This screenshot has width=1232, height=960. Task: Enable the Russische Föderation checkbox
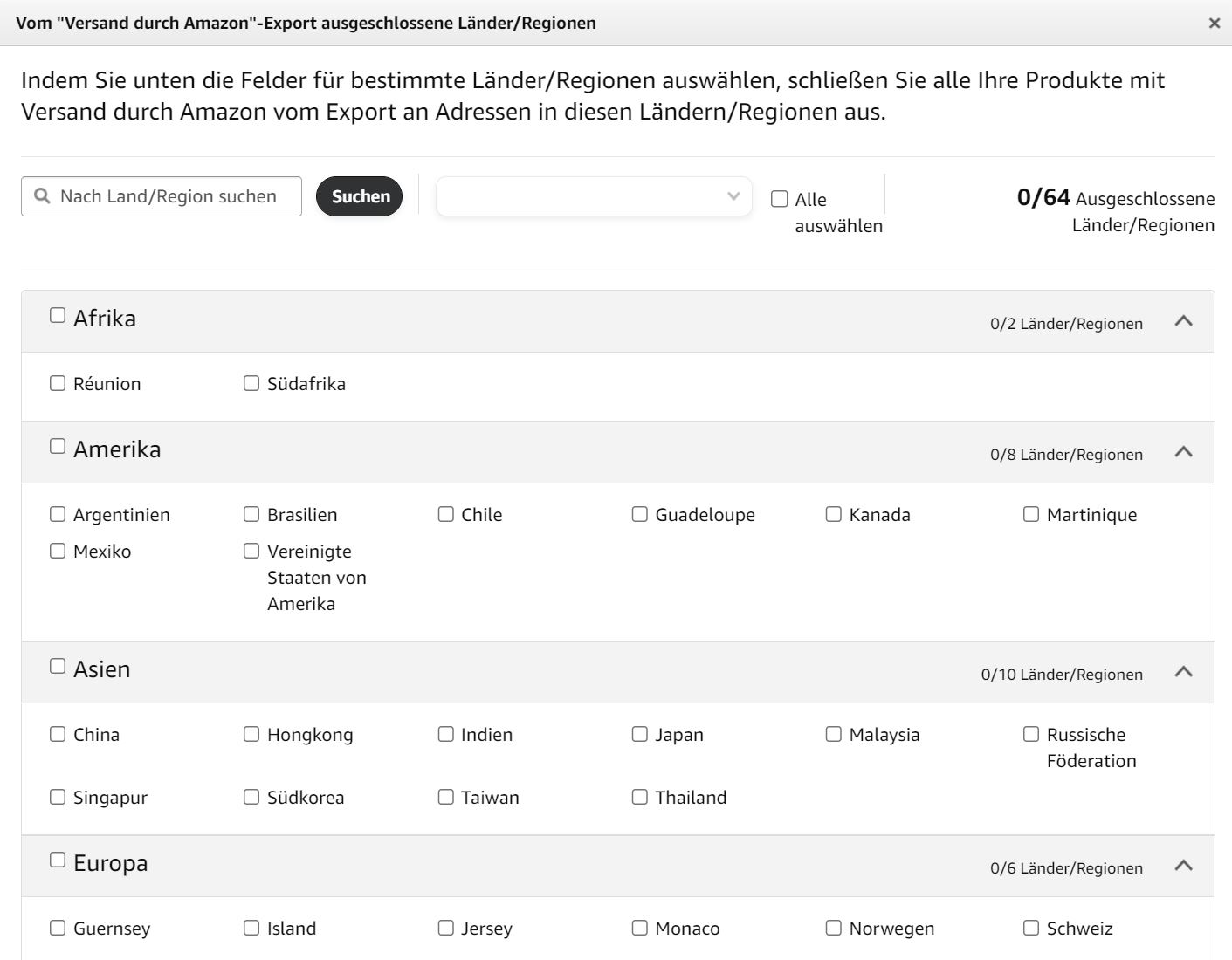(1031, 734)
